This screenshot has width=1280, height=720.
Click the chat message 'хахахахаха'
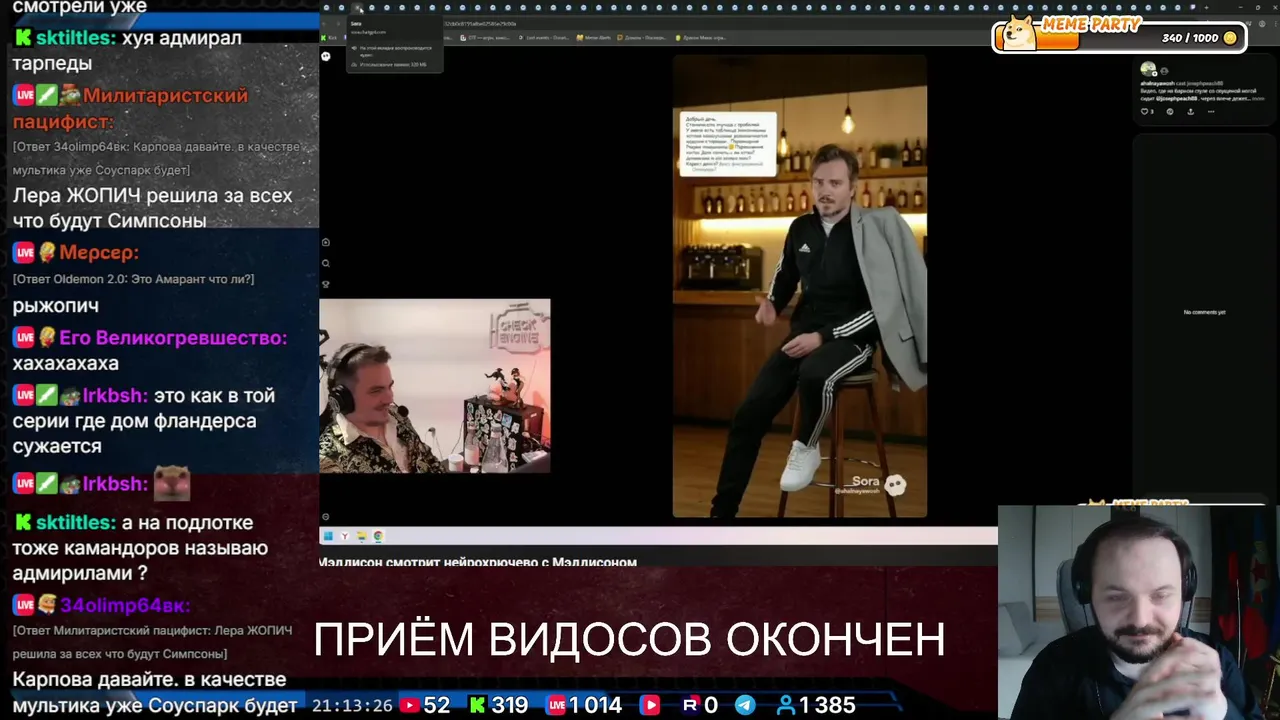pyautogui.click(x=66, y=364)
